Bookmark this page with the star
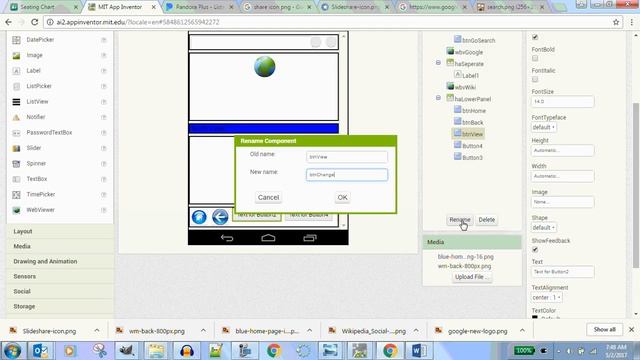 click(x=616, y=22)
